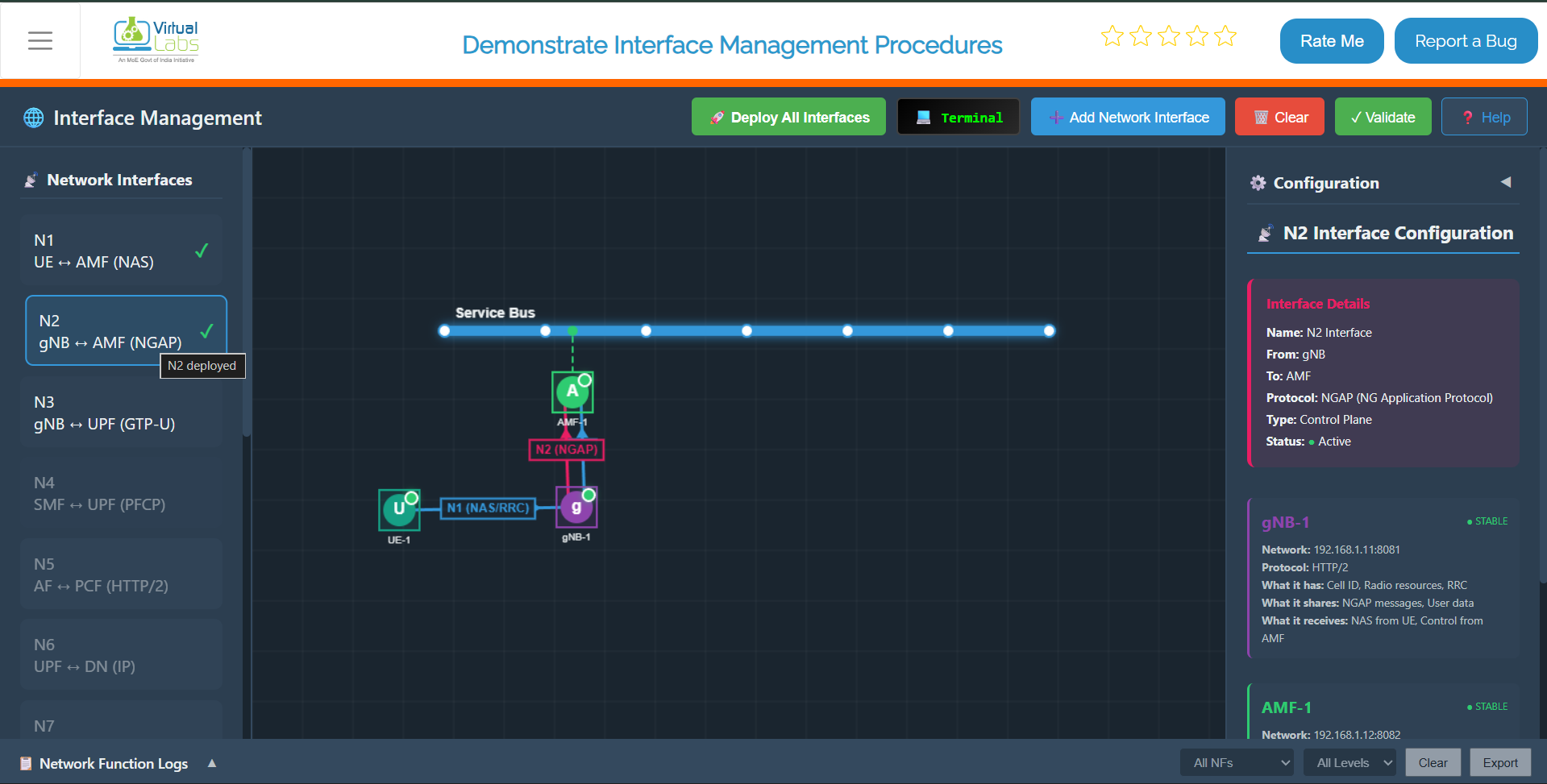This screenshot has width=1547, height=784.
Task: Select the N3 gNB ↔ UPF interface
Action: coord(122,413)
